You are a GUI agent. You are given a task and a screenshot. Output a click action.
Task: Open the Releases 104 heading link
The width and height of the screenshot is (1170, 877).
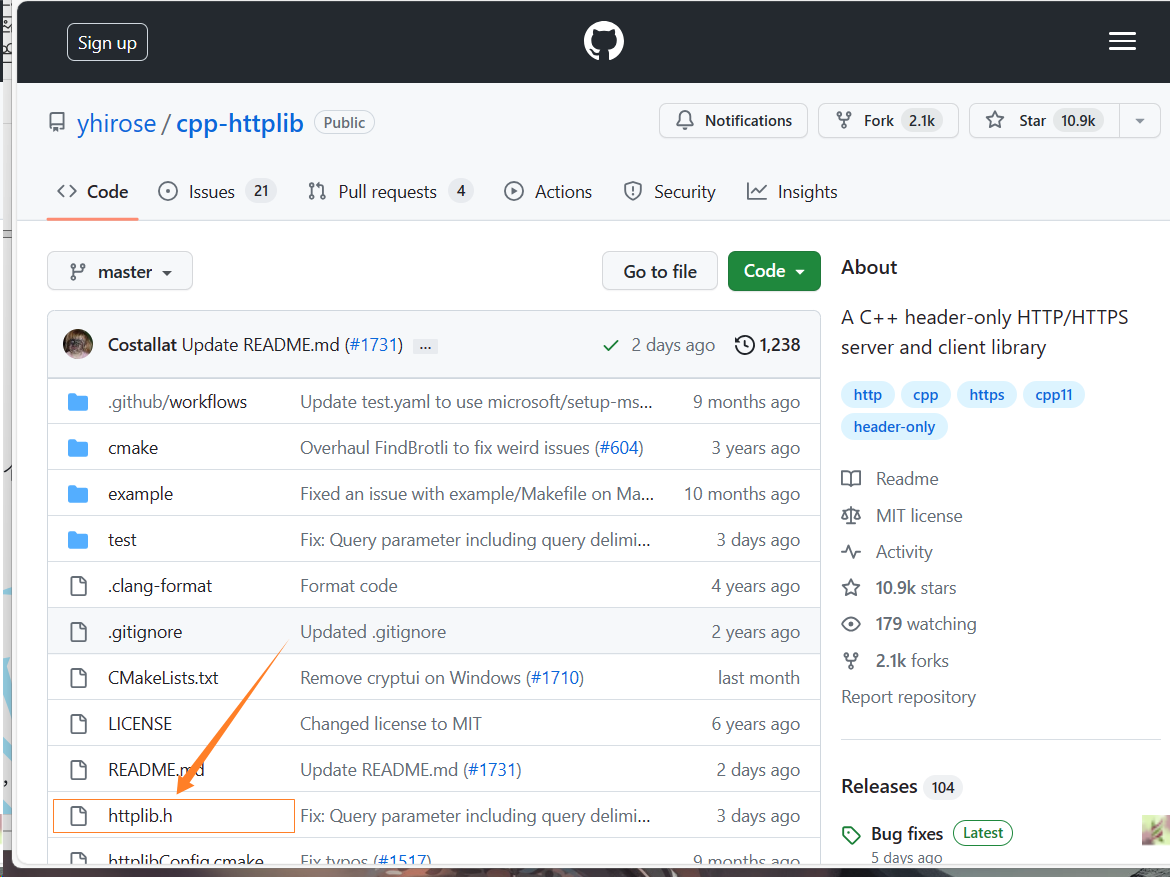pyautogui.click(x=901, y=787)
